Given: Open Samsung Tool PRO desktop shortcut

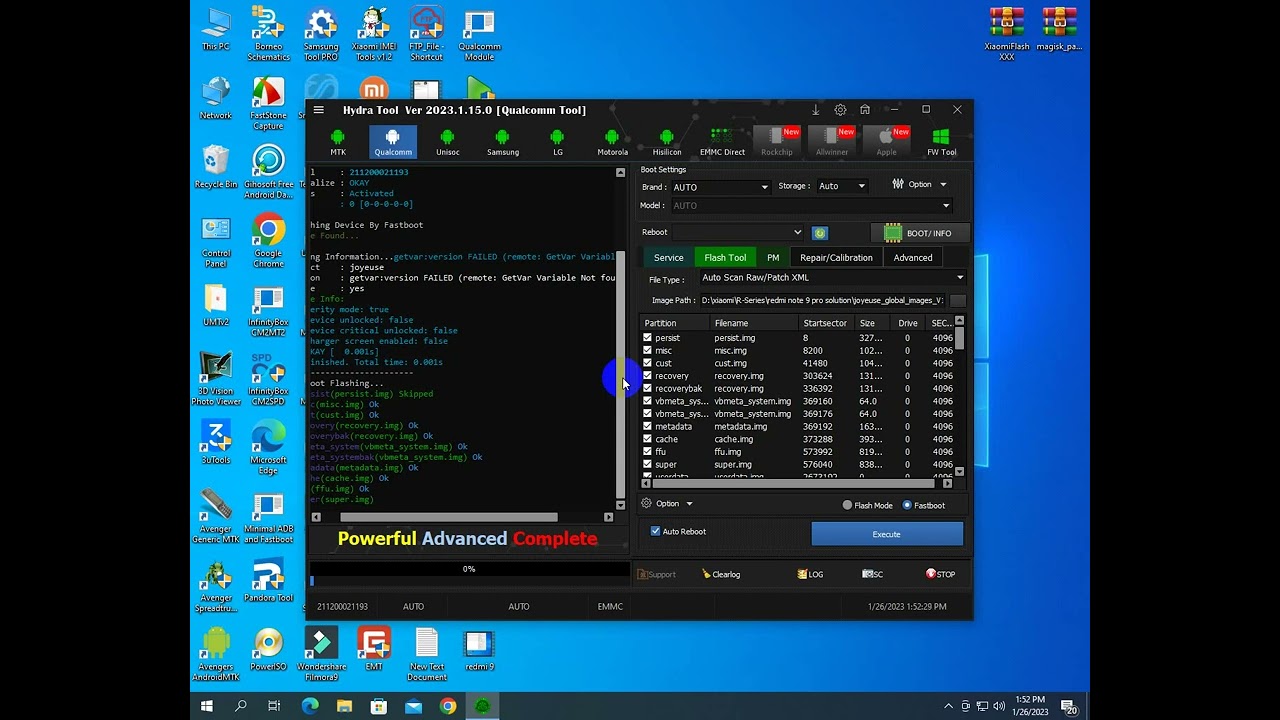Looking at the screenshot, I should [x=321, y=34].
